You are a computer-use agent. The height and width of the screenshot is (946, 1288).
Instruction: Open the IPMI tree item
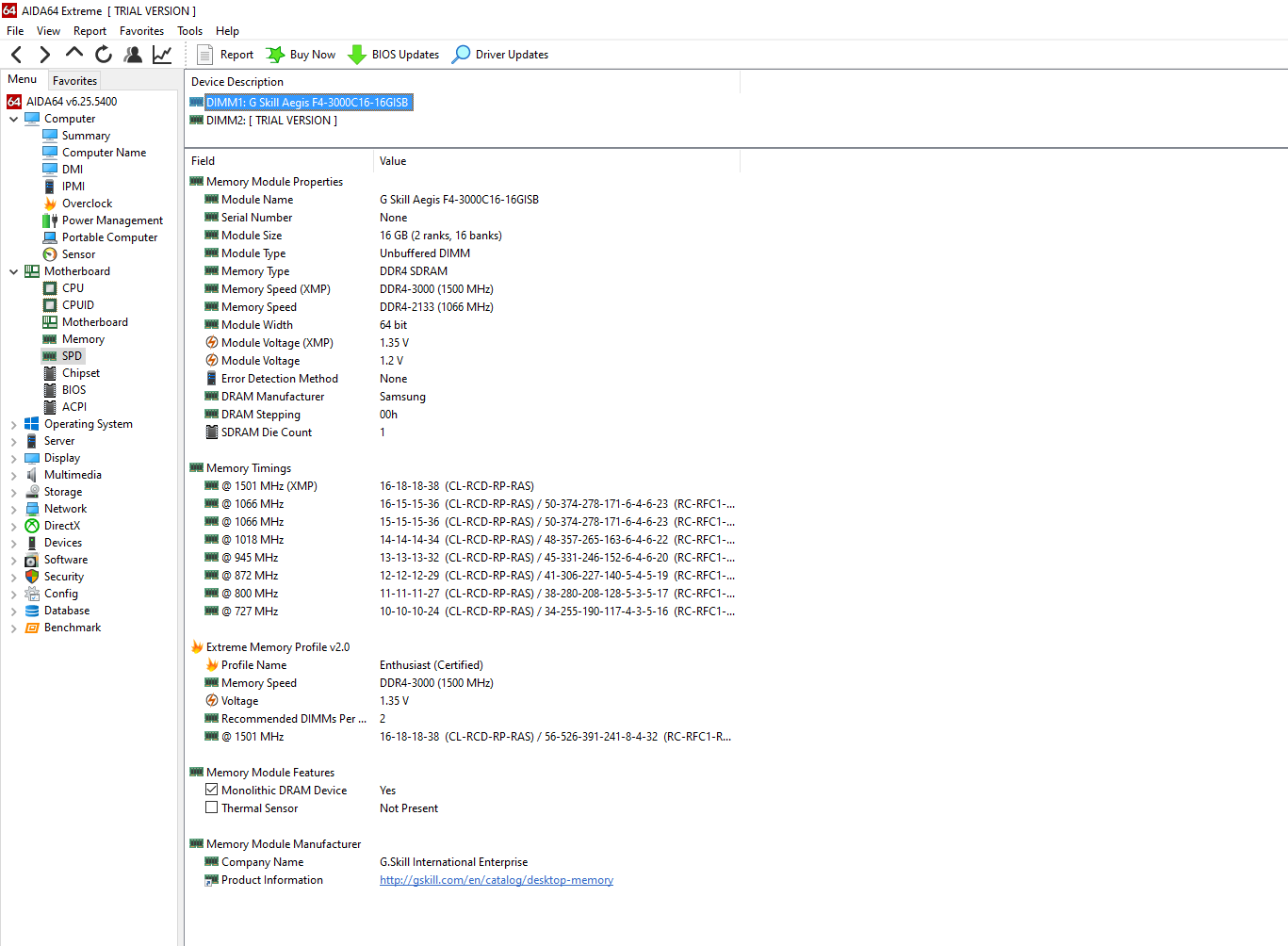click(63, 187)
